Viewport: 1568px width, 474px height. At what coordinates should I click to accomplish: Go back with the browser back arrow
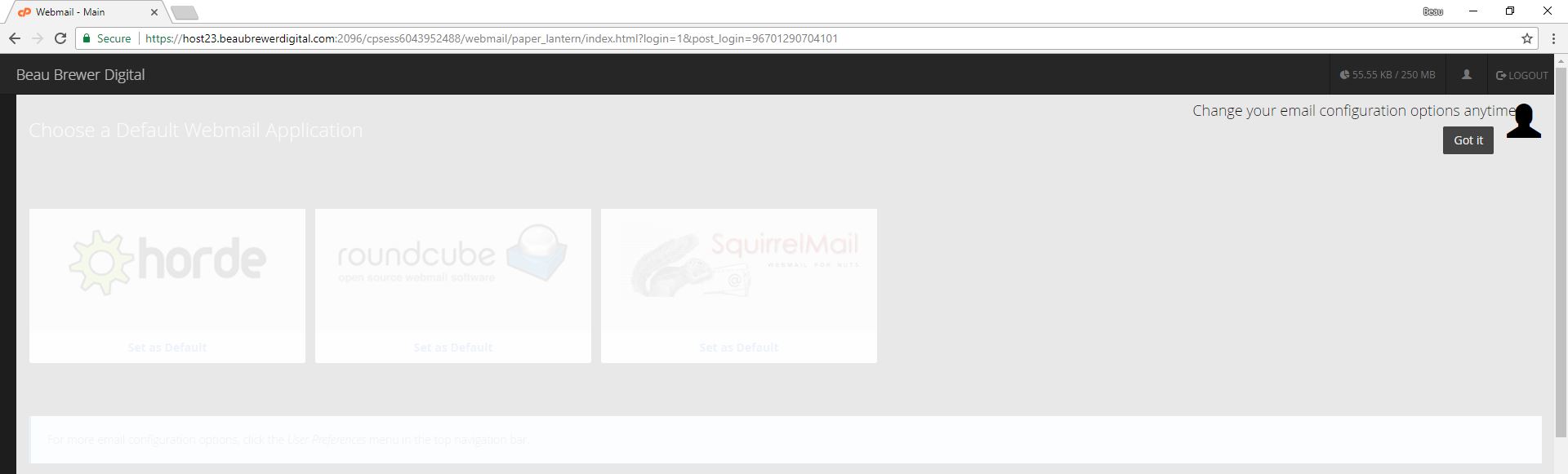point(15,38)
